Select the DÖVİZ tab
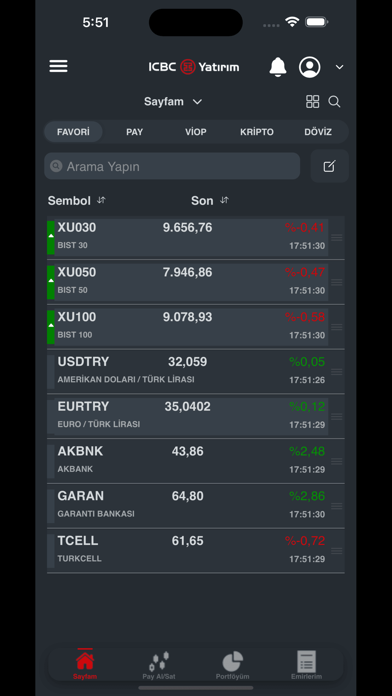 click(x=318, y=132)
